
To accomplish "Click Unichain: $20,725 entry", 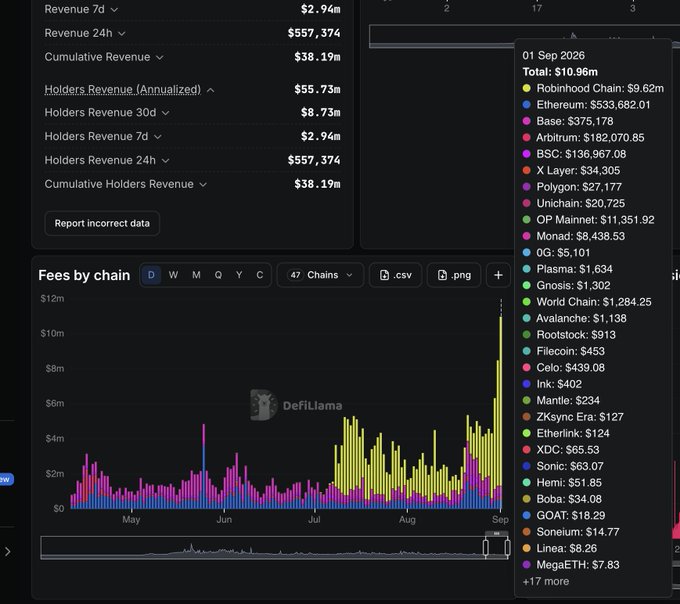I will 574,204.
